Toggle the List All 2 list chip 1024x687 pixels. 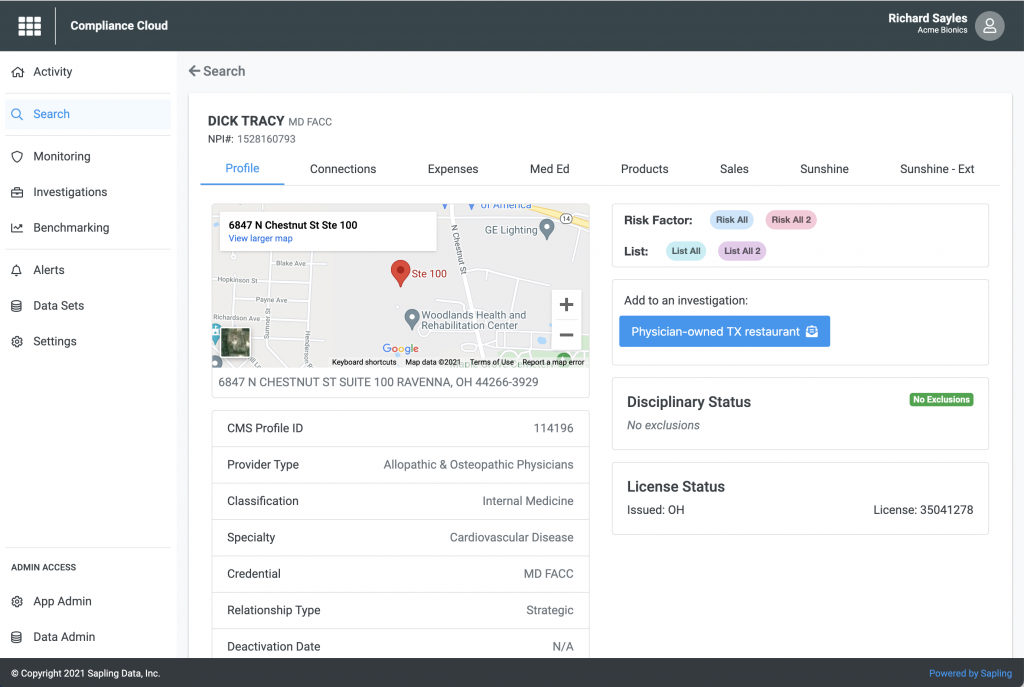tap(741, 250)
